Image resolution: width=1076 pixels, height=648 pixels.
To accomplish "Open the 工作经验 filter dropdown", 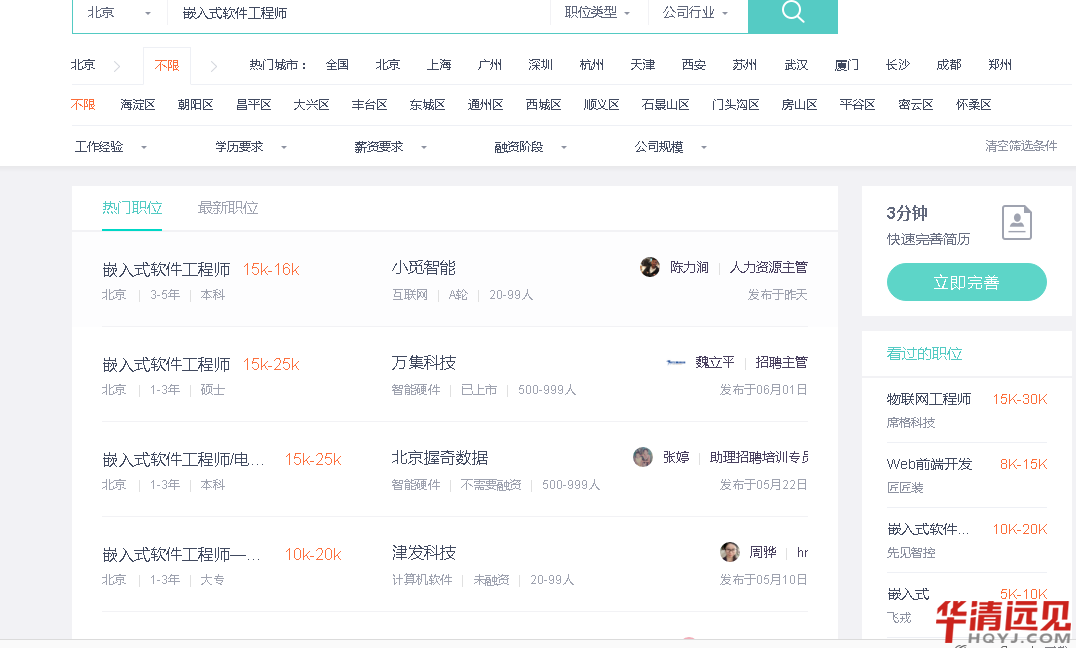I will 110,147.
